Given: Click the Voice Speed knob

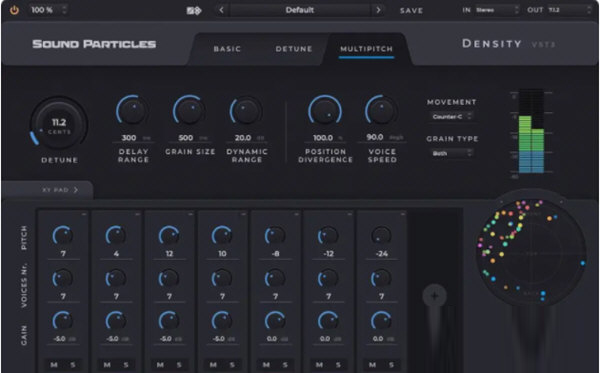Looking at the screenshot, I should pos(381,111).
